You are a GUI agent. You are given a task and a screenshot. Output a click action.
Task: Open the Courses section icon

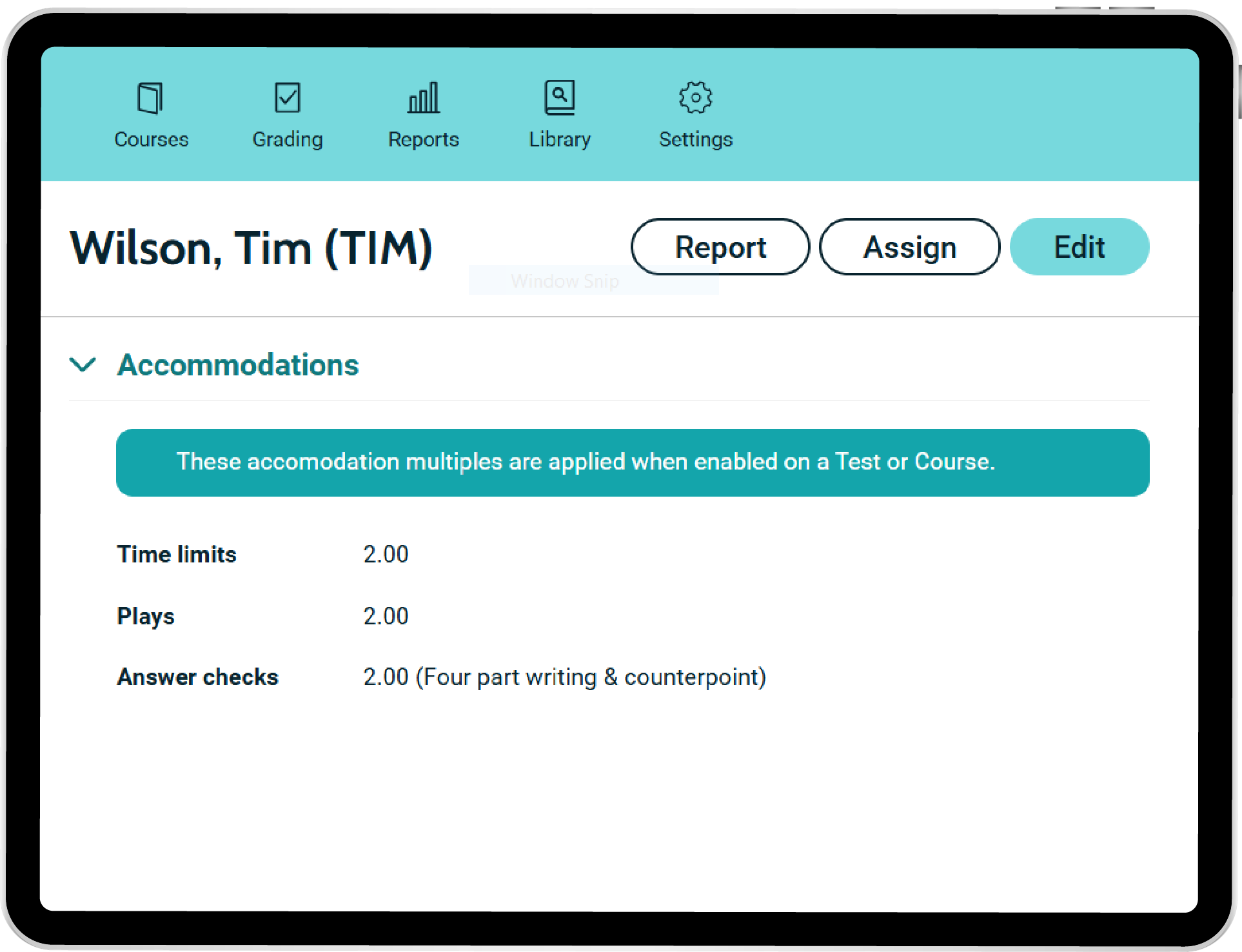click(150, 97)
